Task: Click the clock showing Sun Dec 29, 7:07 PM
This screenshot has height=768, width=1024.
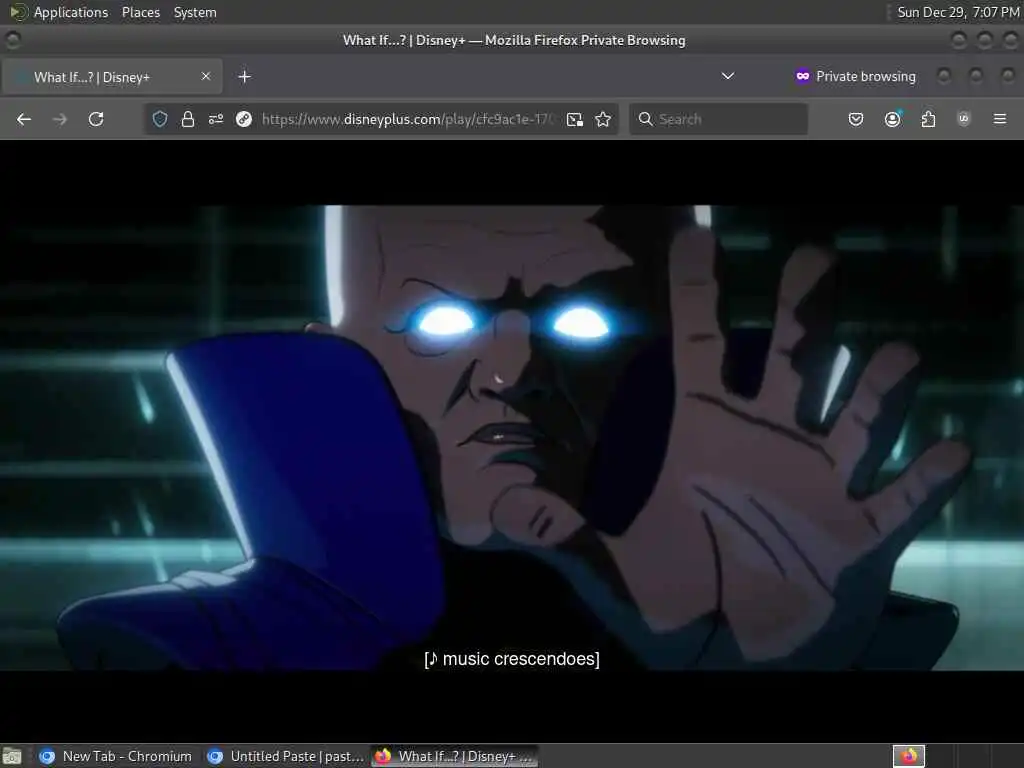Action: click(958, 12)
